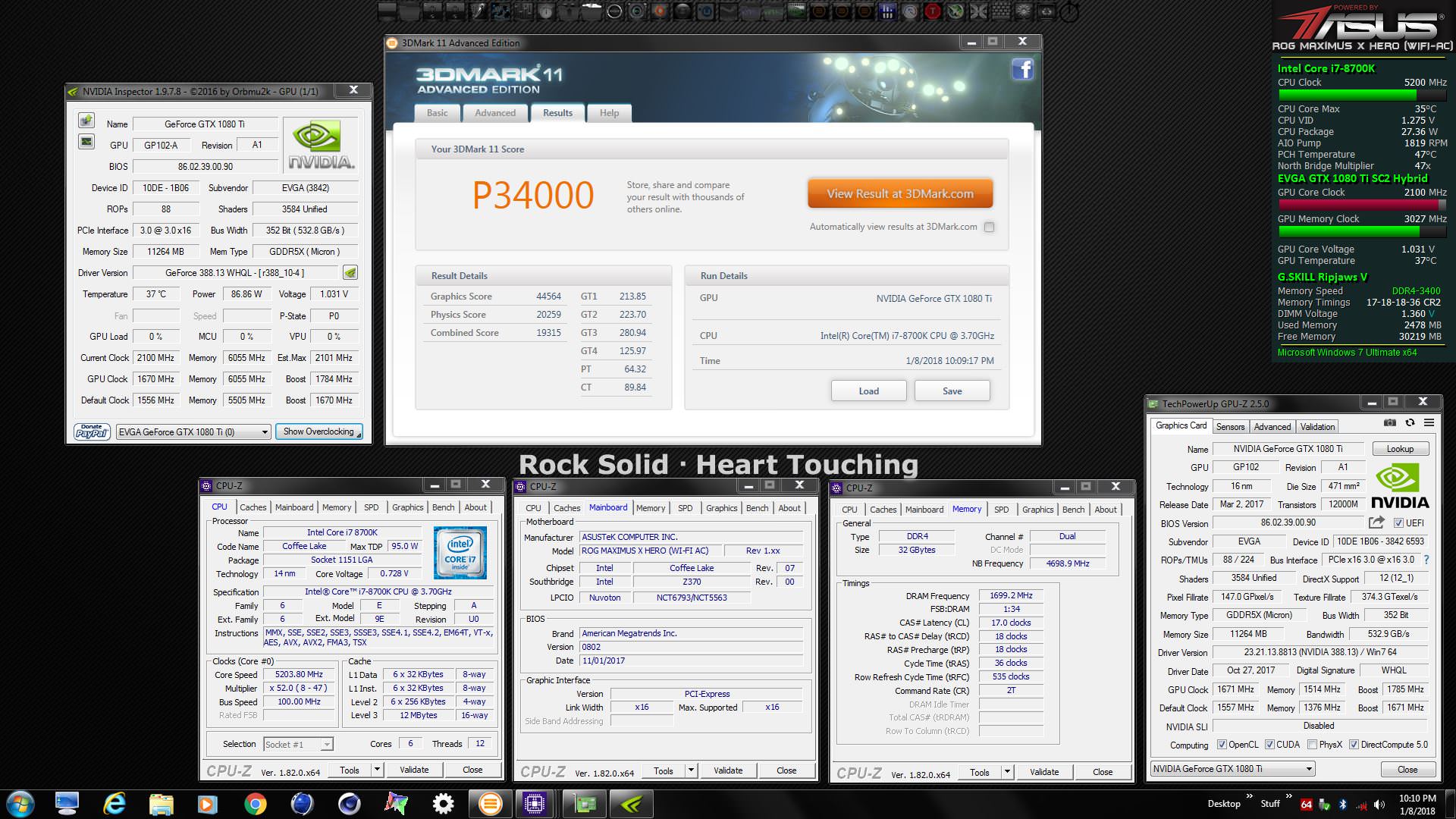Screen dimensions: 1456x819
Task: Click NVIDIA Inspector upload screenshot icon
Action: [86, 121]
